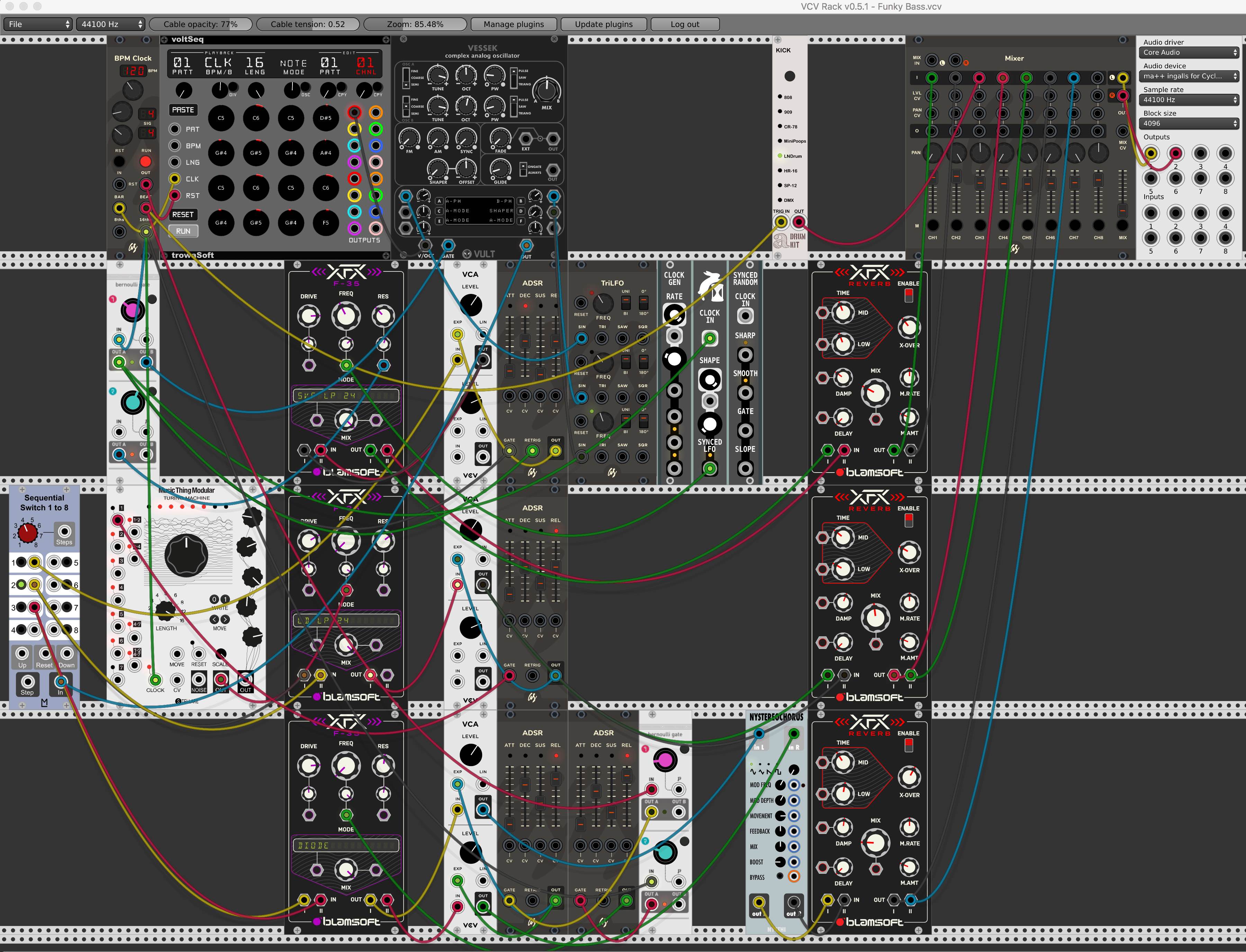Click Turing Machine MOVE left arrow
Image resolution: width=1246 pixels, height=952 pixels.
pyautogui.click(x=214, y=619)
